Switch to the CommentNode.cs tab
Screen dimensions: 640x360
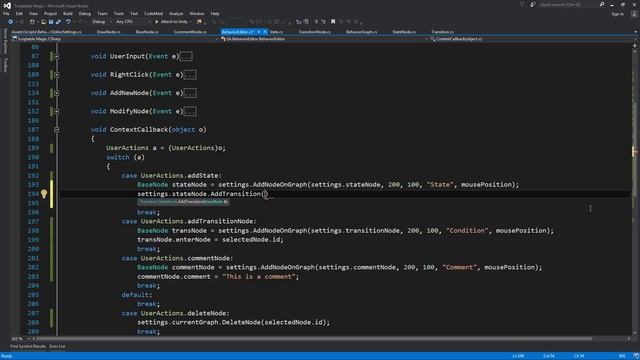190,32
